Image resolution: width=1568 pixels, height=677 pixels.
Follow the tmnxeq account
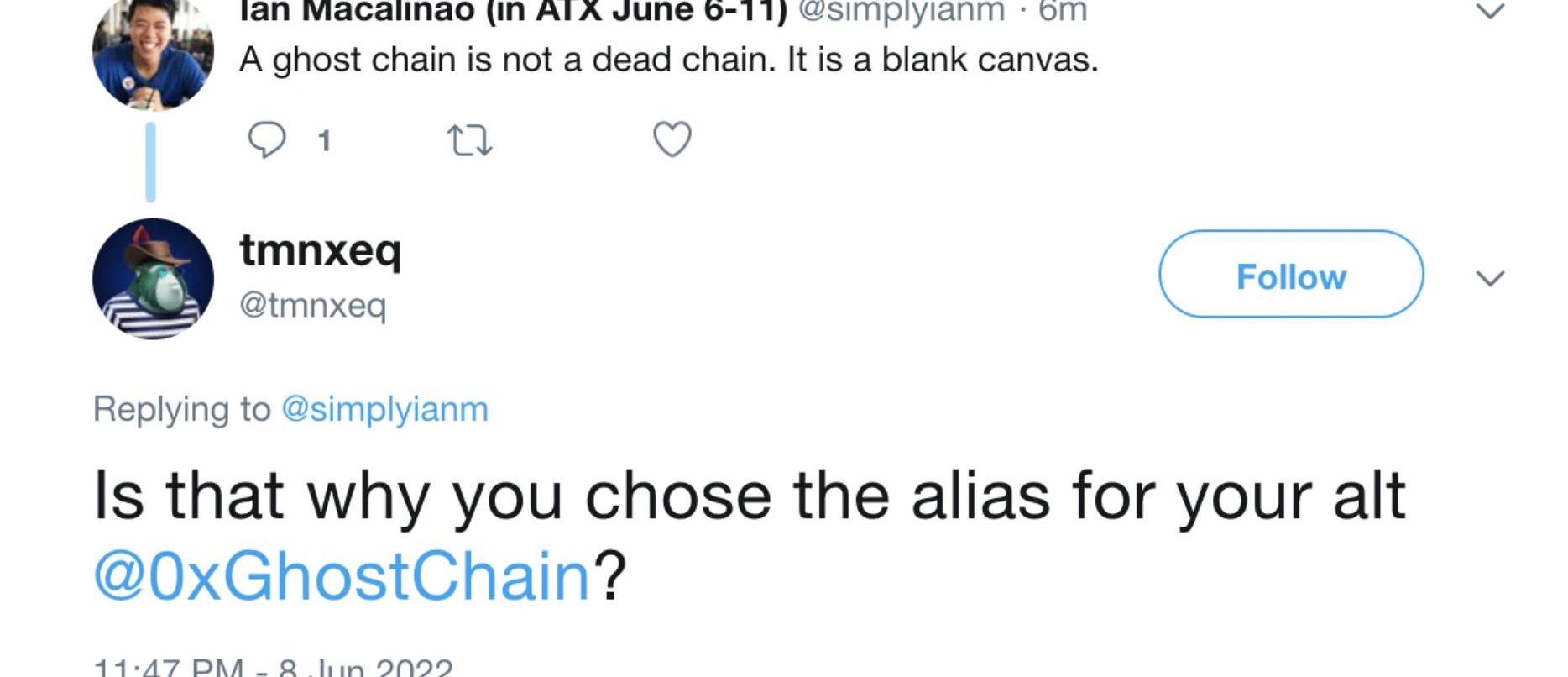pos(1291,275)
